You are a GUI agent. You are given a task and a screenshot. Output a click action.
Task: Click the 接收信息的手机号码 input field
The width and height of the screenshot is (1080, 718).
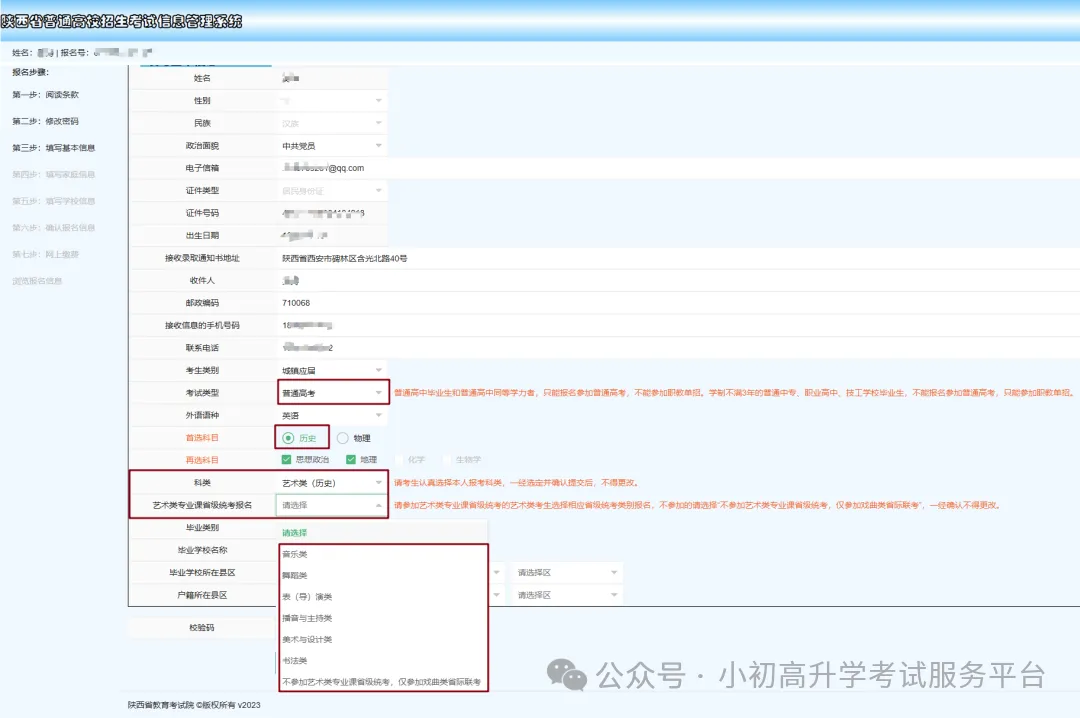pyautogui.click(x=678, y=325)
